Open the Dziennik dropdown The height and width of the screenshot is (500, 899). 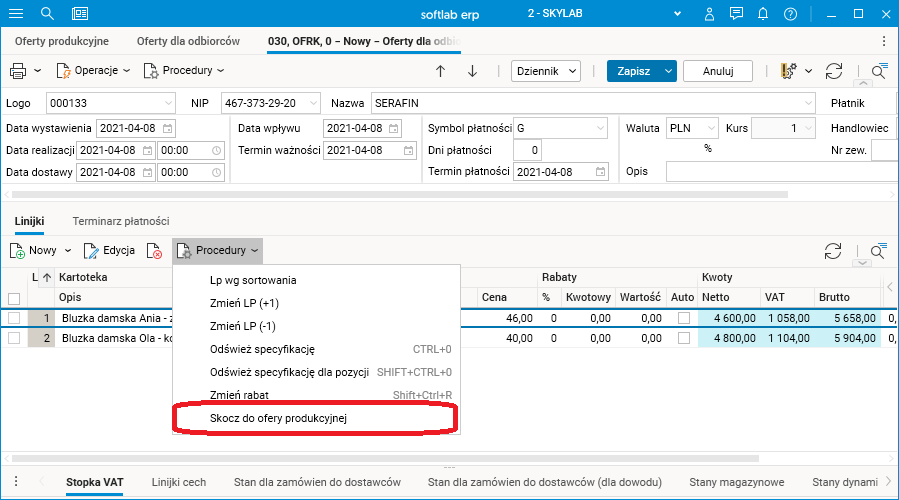[x=545, y=71]
